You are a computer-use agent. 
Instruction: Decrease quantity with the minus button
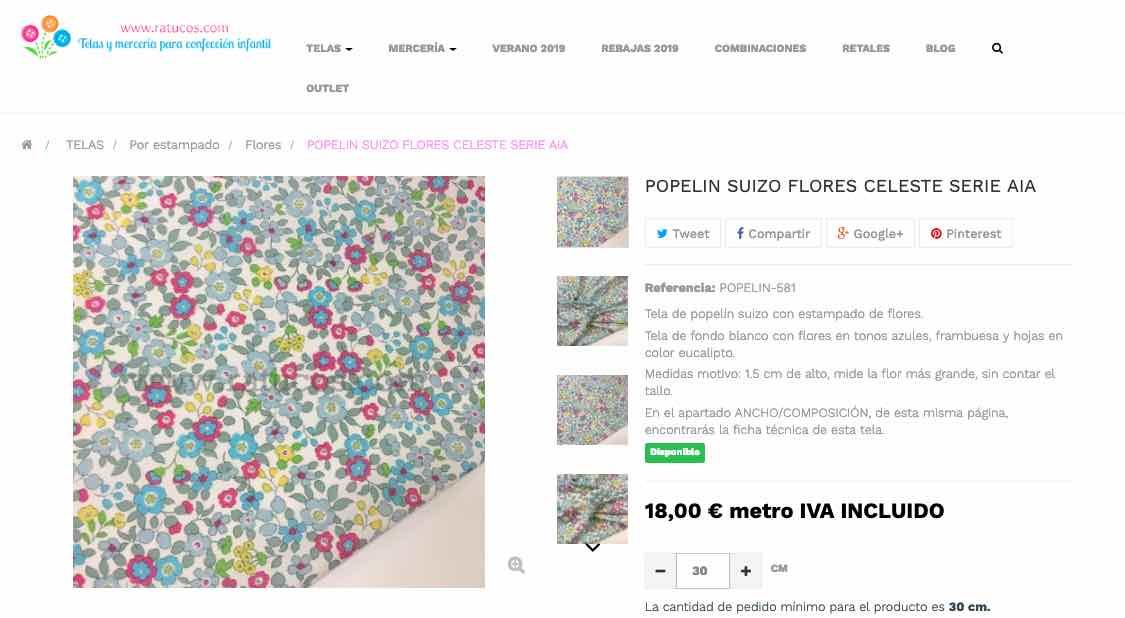(x=660, y=571)
